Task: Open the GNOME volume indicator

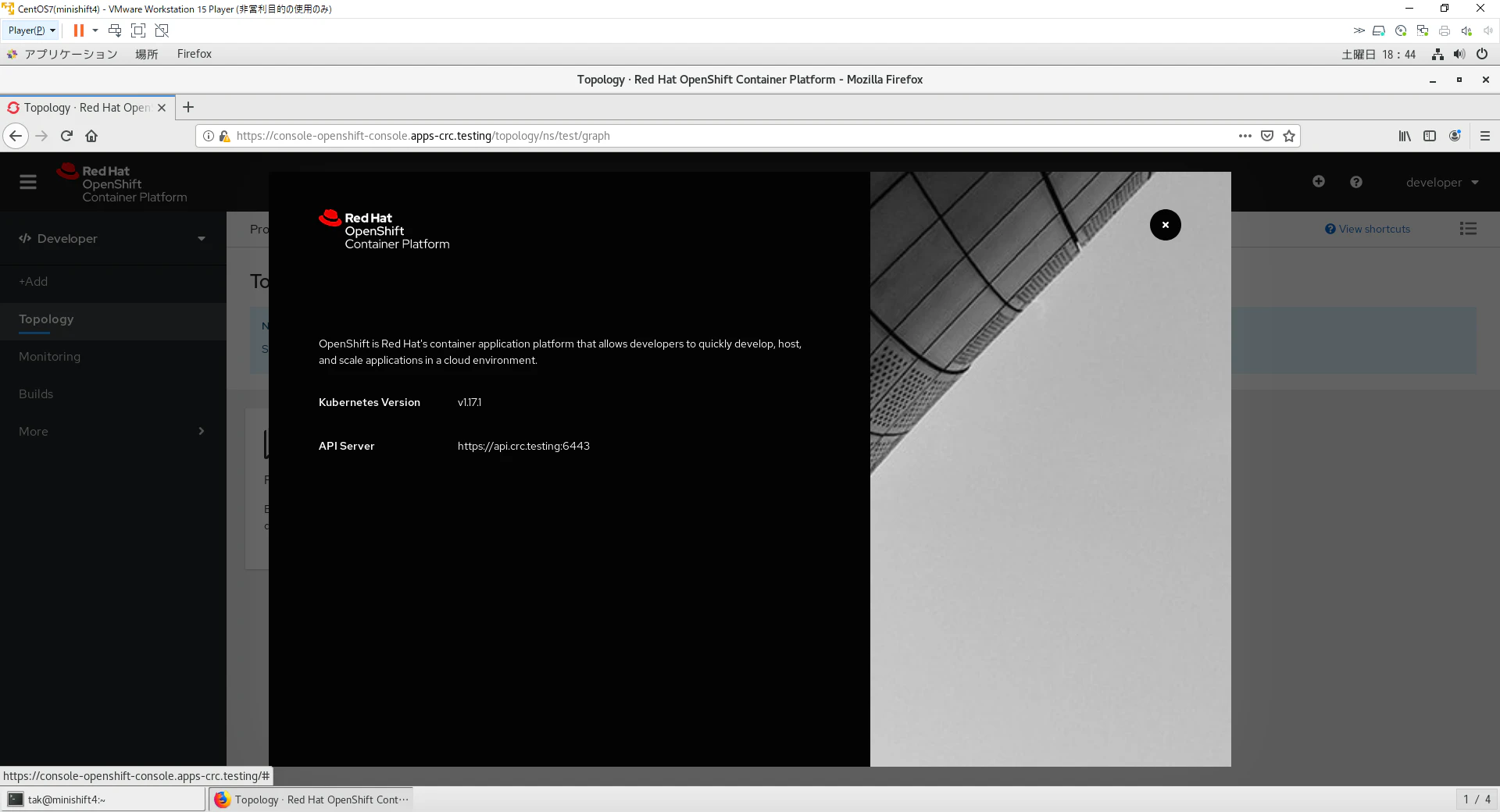Action: tap(1459, 54)
